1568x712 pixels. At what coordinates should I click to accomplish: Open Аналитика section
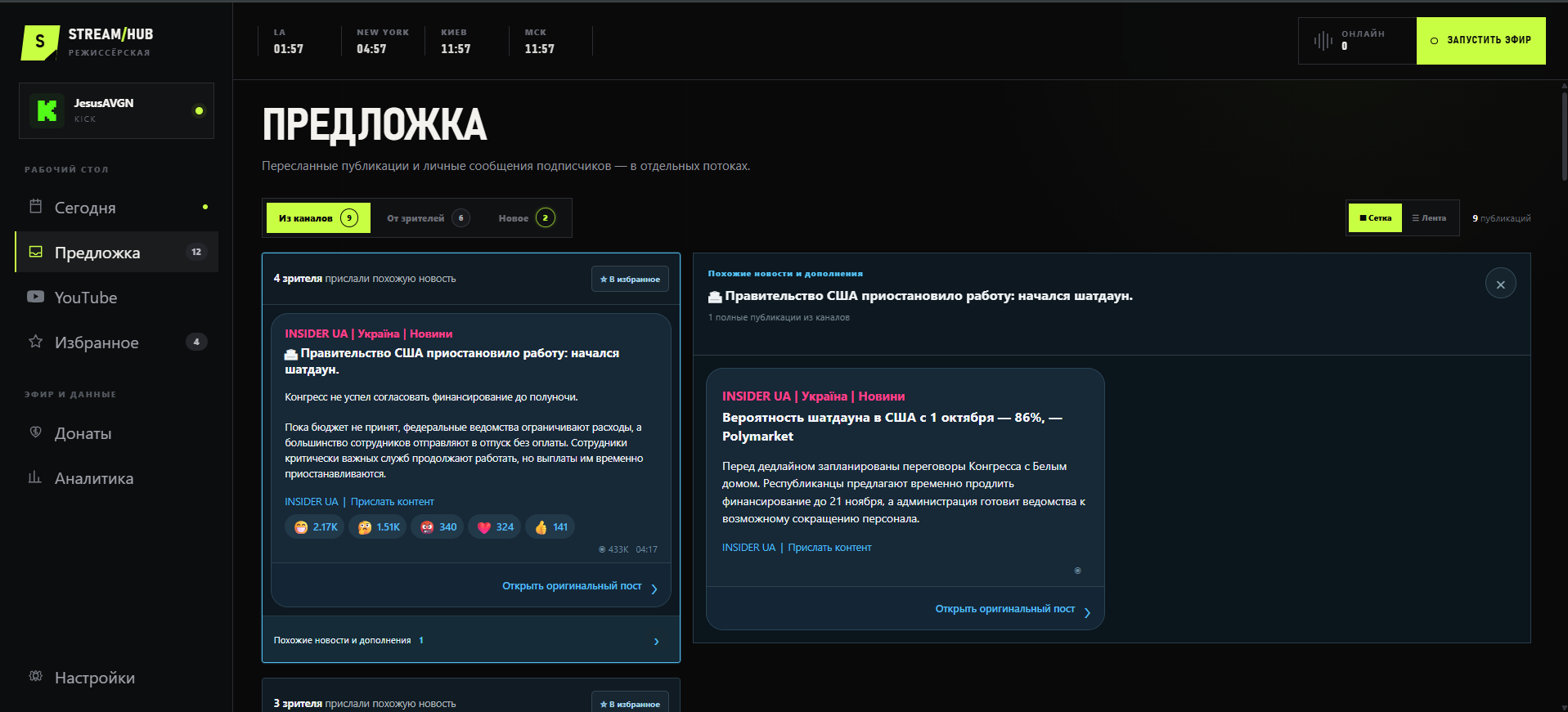tap(117, 477)
